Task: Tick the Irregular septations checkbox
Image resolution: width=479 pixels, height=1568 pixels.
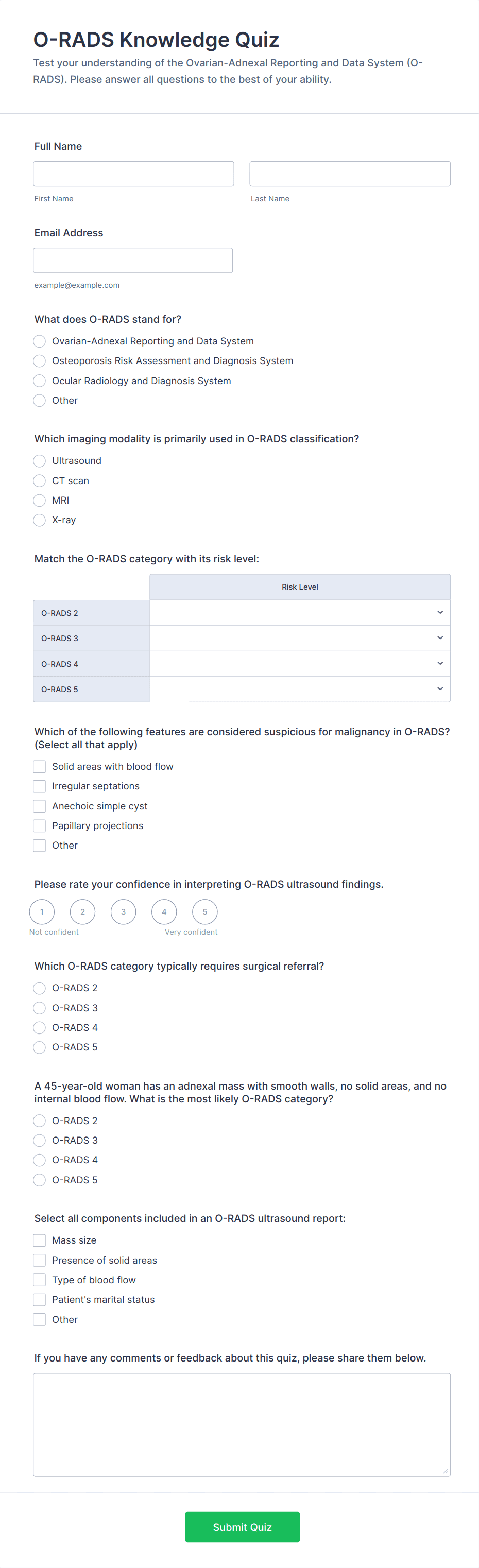Action: (40, 786)
